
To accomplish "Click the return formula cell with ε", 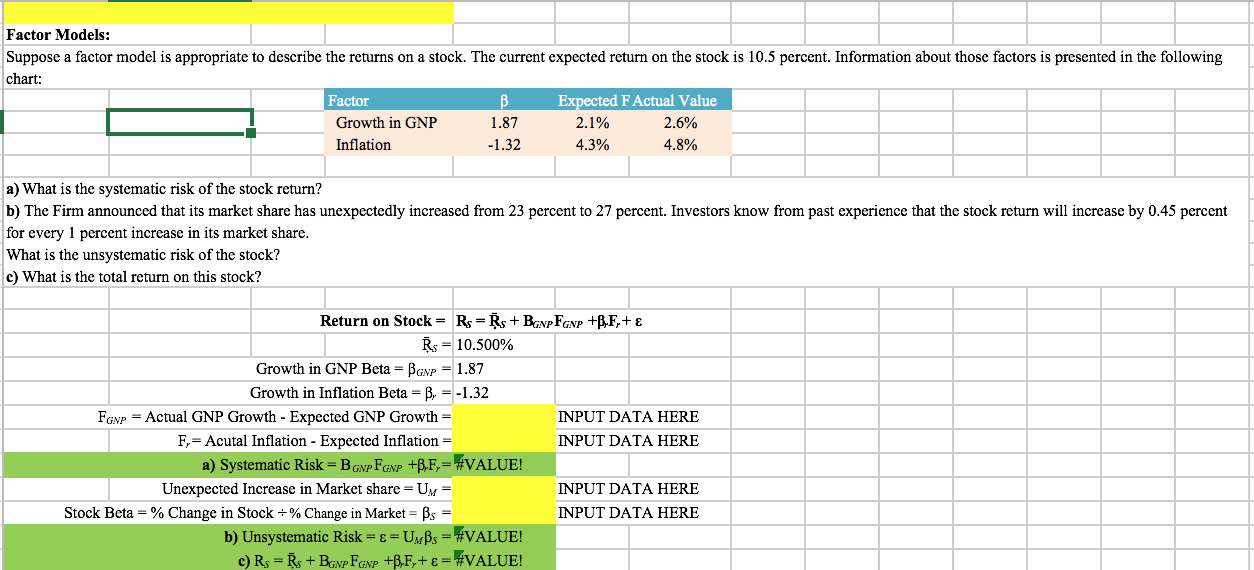I will pos(548,321).
